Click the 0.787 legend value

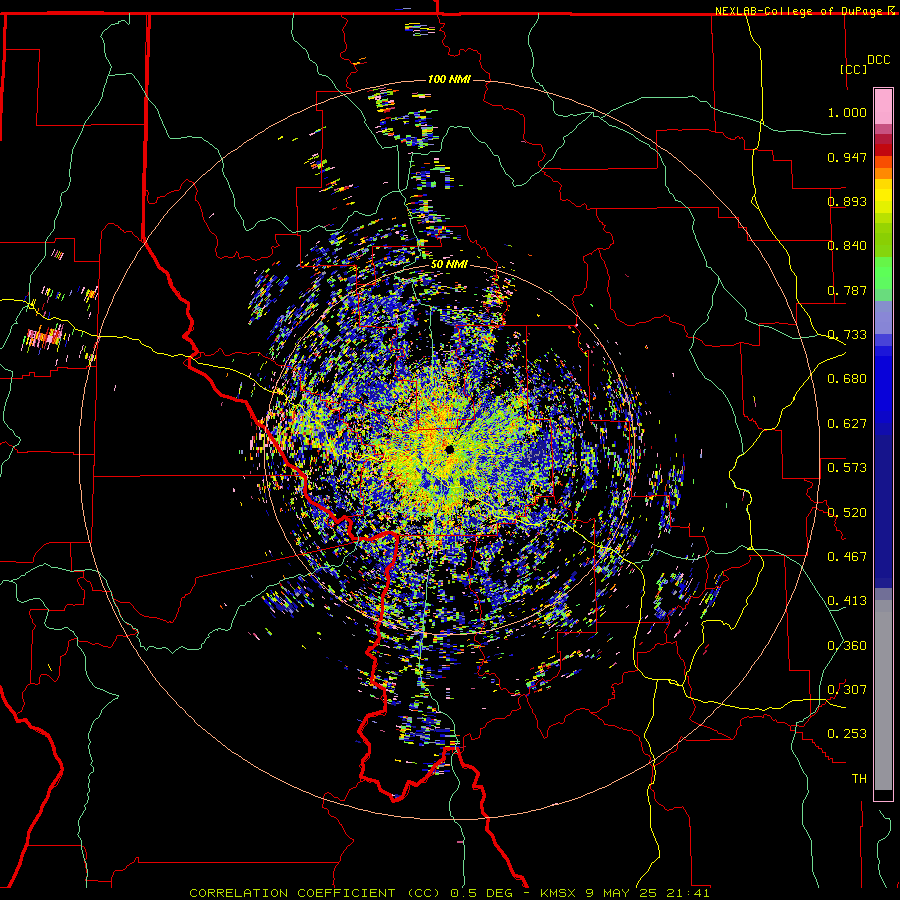coord(847,290)
